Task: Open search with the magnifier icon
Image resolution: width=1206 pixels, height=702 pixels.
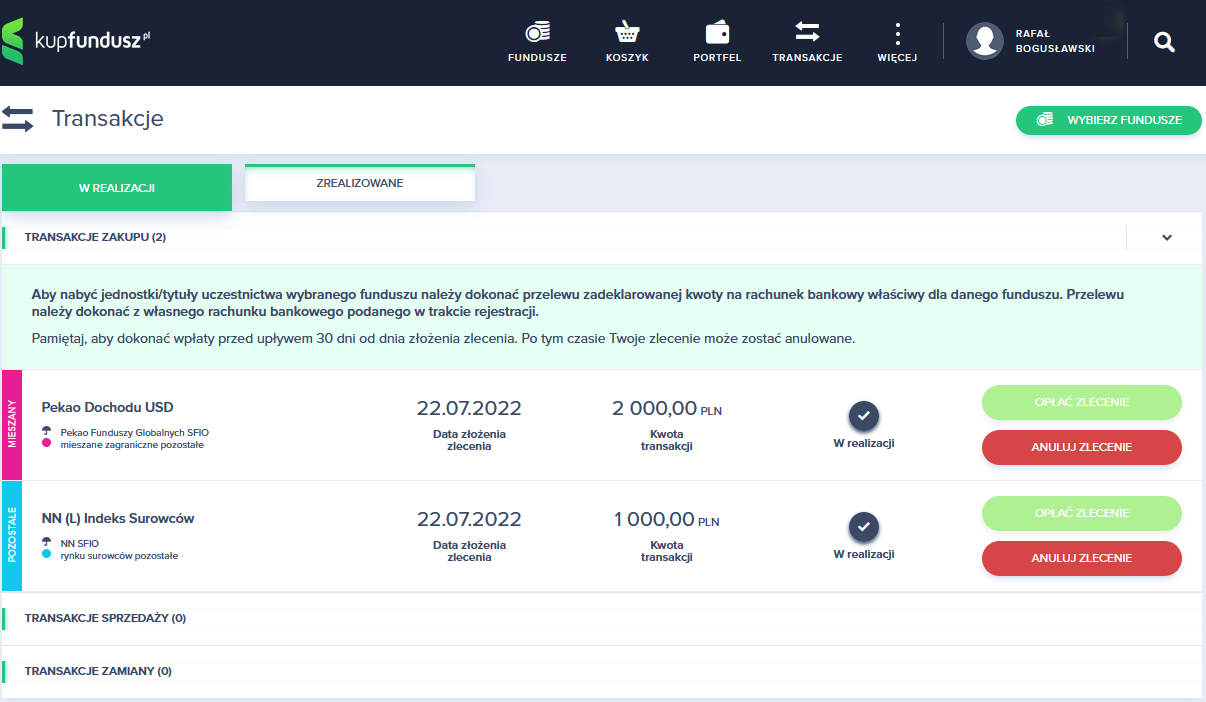Action: [x=1164, y=42]
